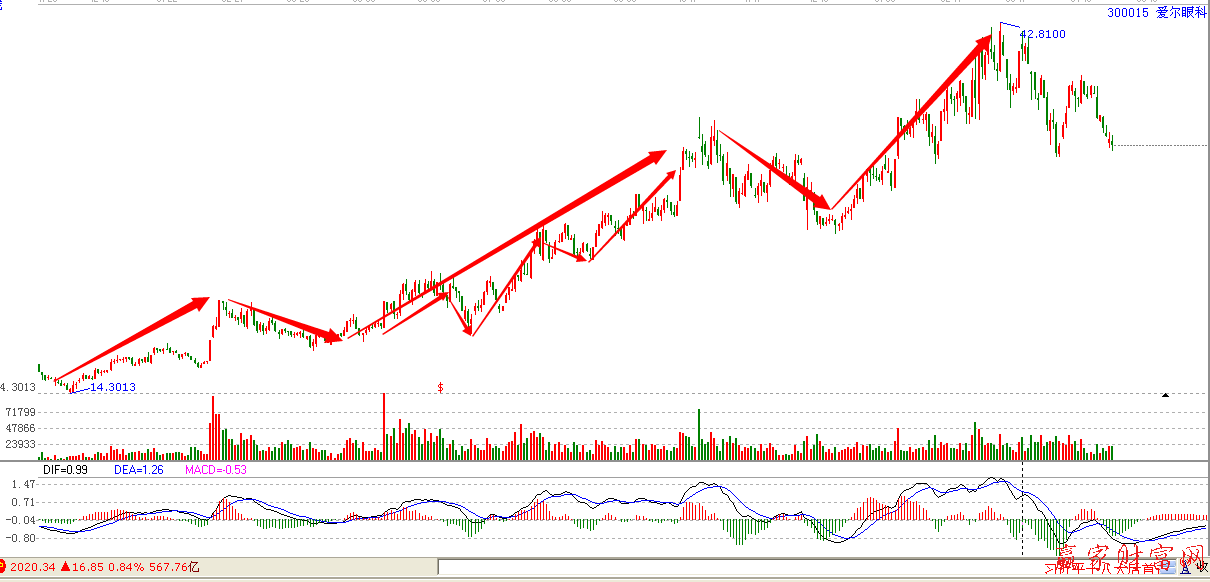Click the 567.76亿 turnover figure in status bar
1210x582 pixels.
pos(174,567)
